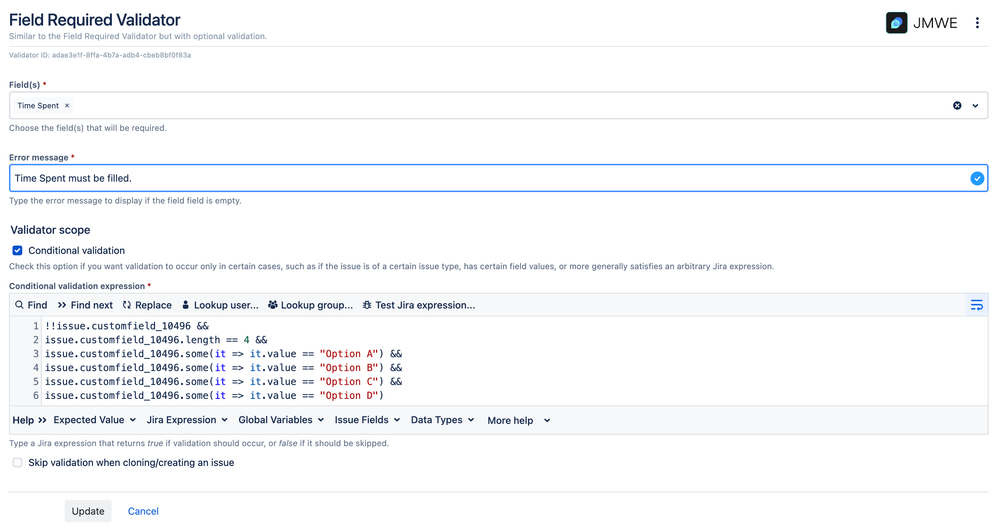The image size is (999, 528).
Task: Expand the Jira Expression help dropdown
Action: (x=187, y=420)
